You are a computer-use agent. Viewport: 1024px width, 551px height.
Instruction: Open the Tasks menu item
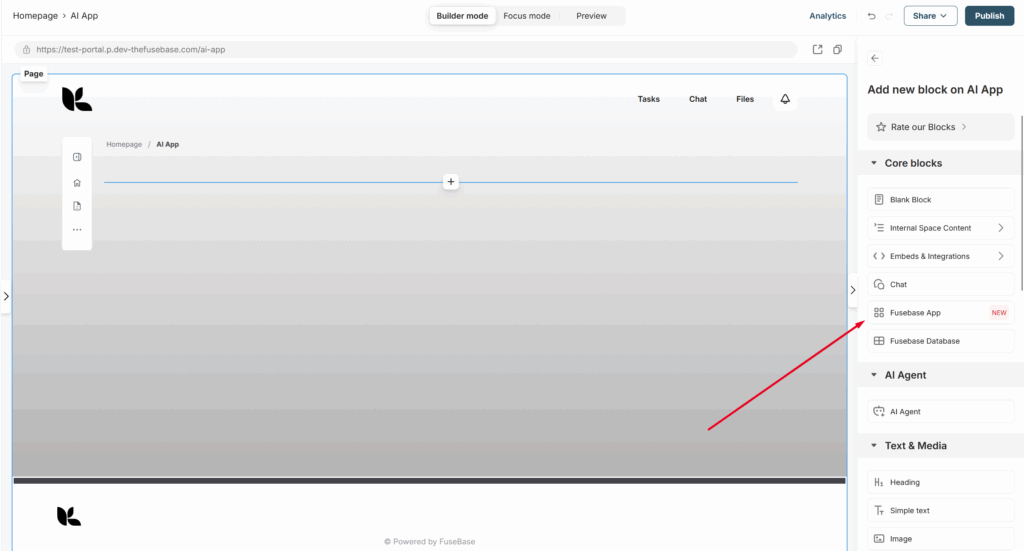648,99
